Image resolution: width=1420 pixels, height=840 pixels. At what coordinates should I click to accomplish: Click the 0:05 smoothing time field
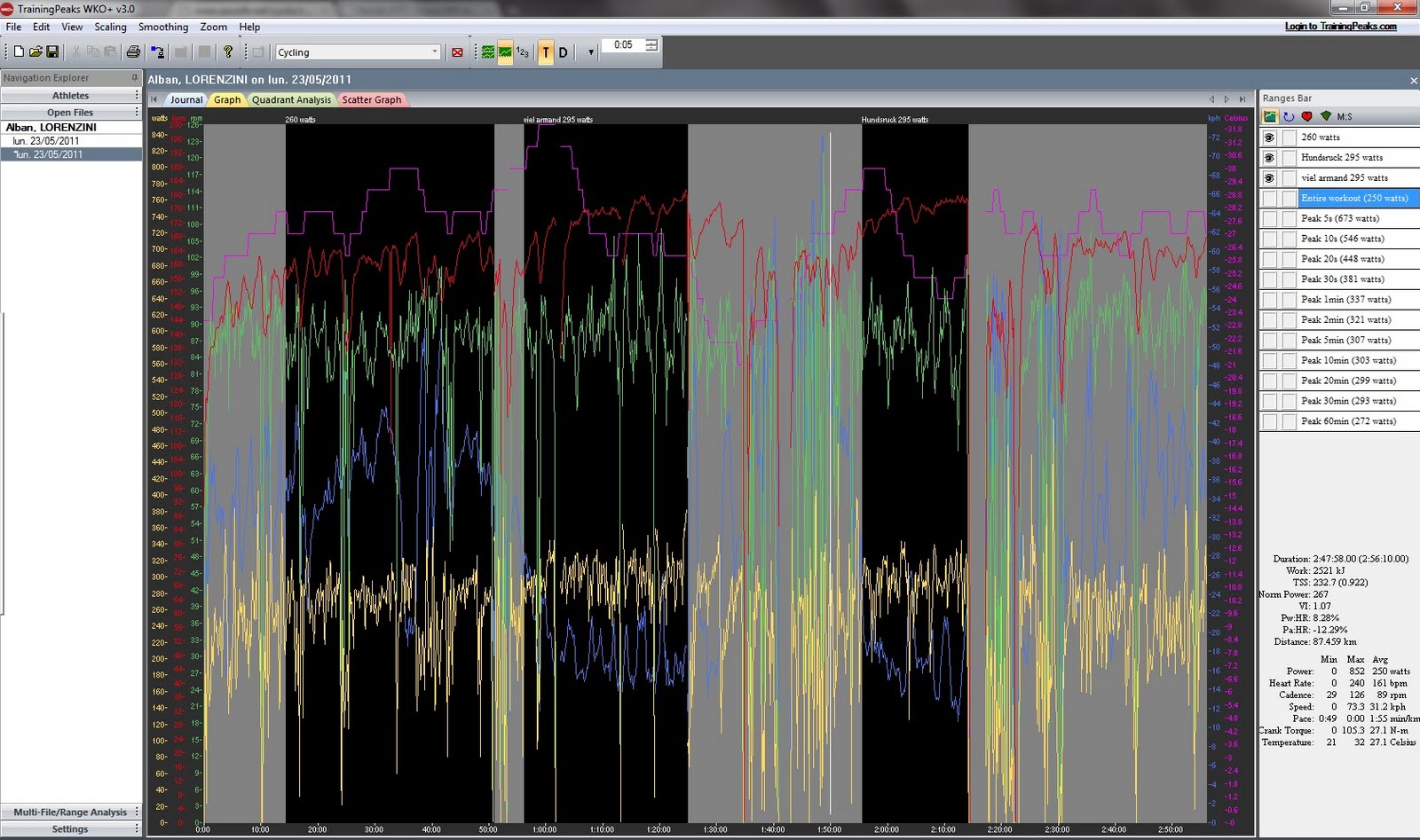(624, 45)
